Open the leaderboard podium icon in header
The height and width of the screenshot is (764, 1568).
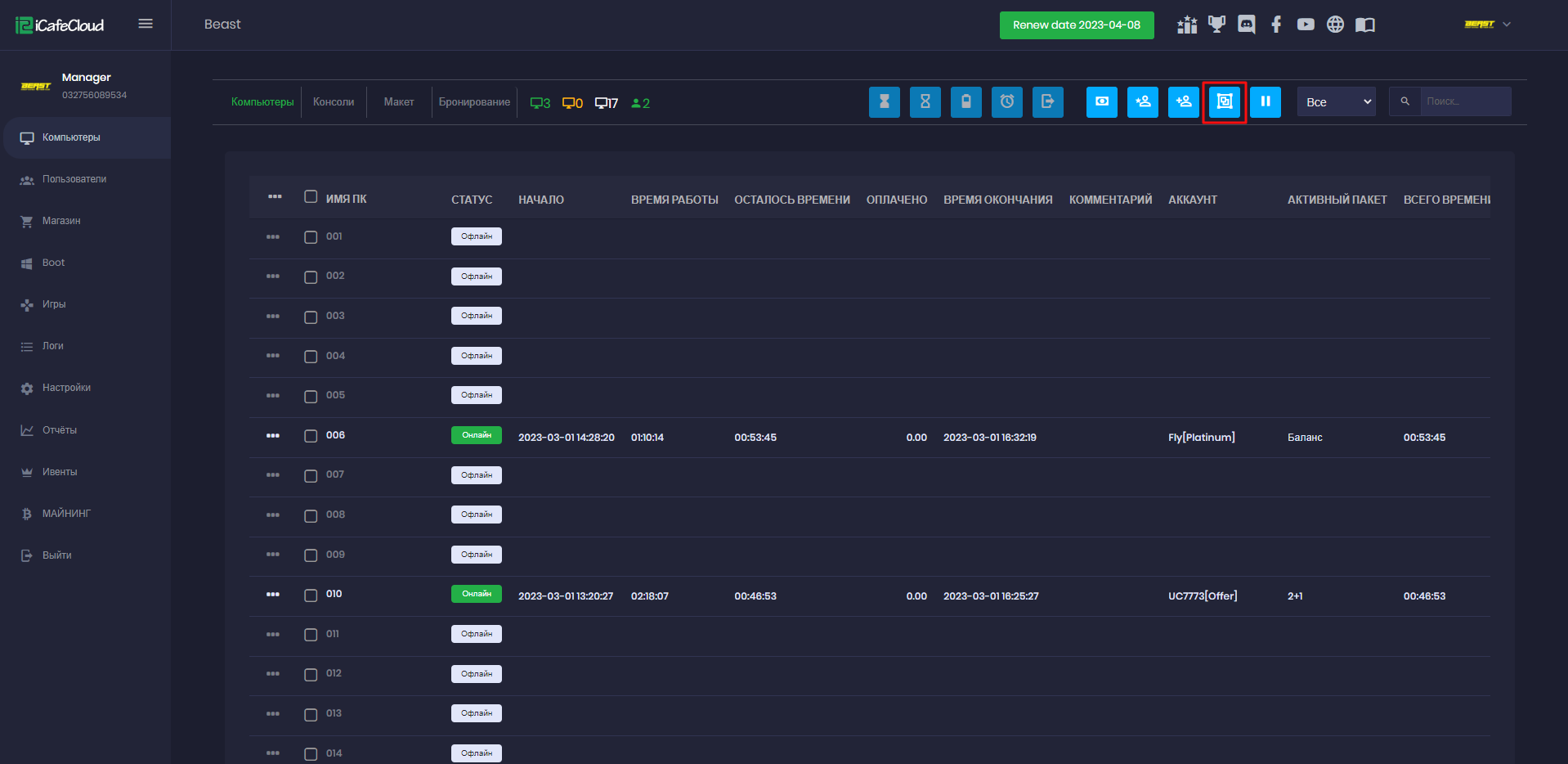(x=1187, y=25)
